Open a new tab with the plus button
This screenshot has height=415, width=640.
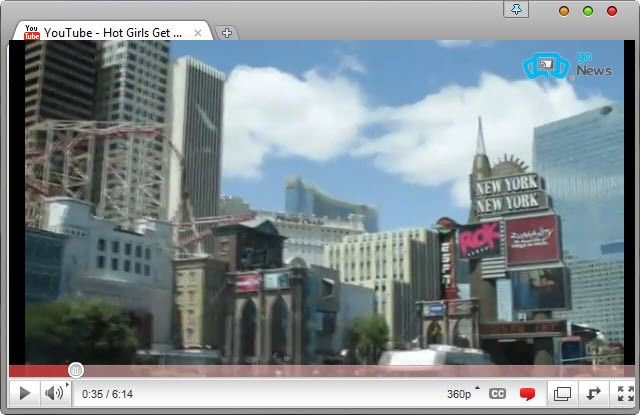(x=227, y=33)
